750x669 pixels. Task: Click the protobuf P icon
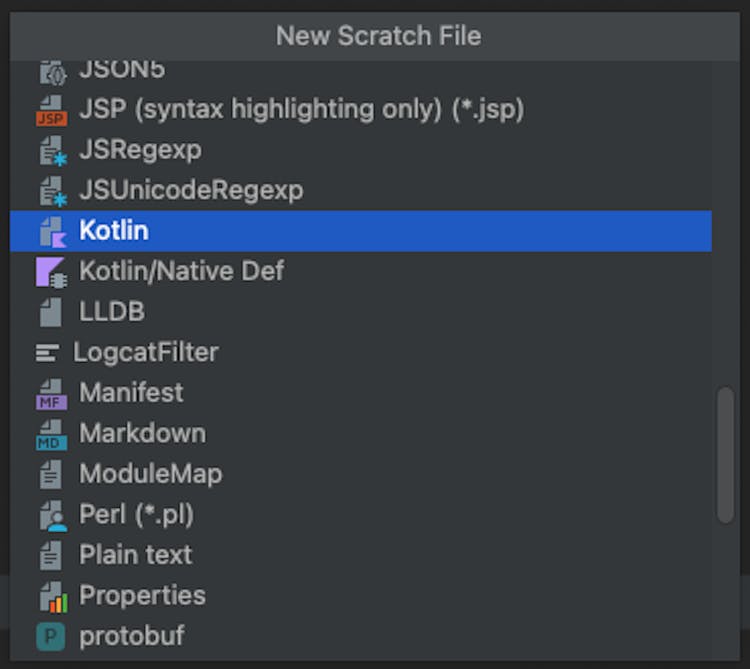51,636
